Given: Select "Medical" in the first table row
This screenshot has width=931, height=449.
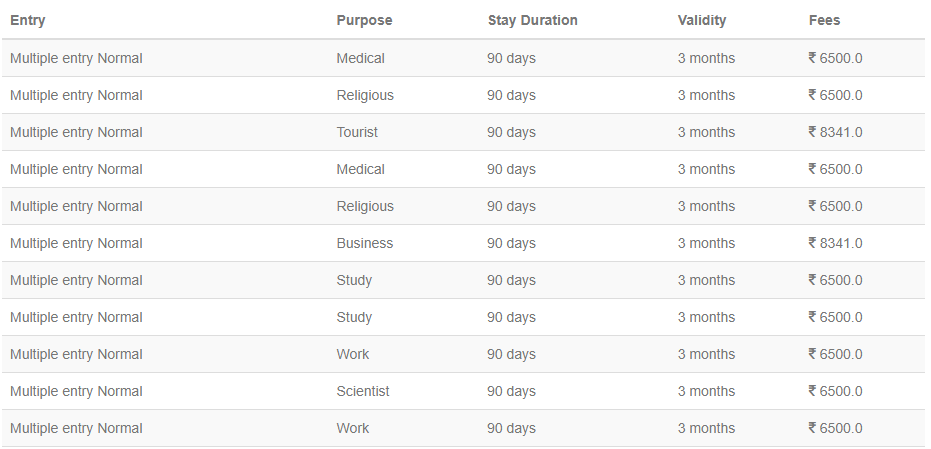Looking at the screenshot, I should point(360,58).
